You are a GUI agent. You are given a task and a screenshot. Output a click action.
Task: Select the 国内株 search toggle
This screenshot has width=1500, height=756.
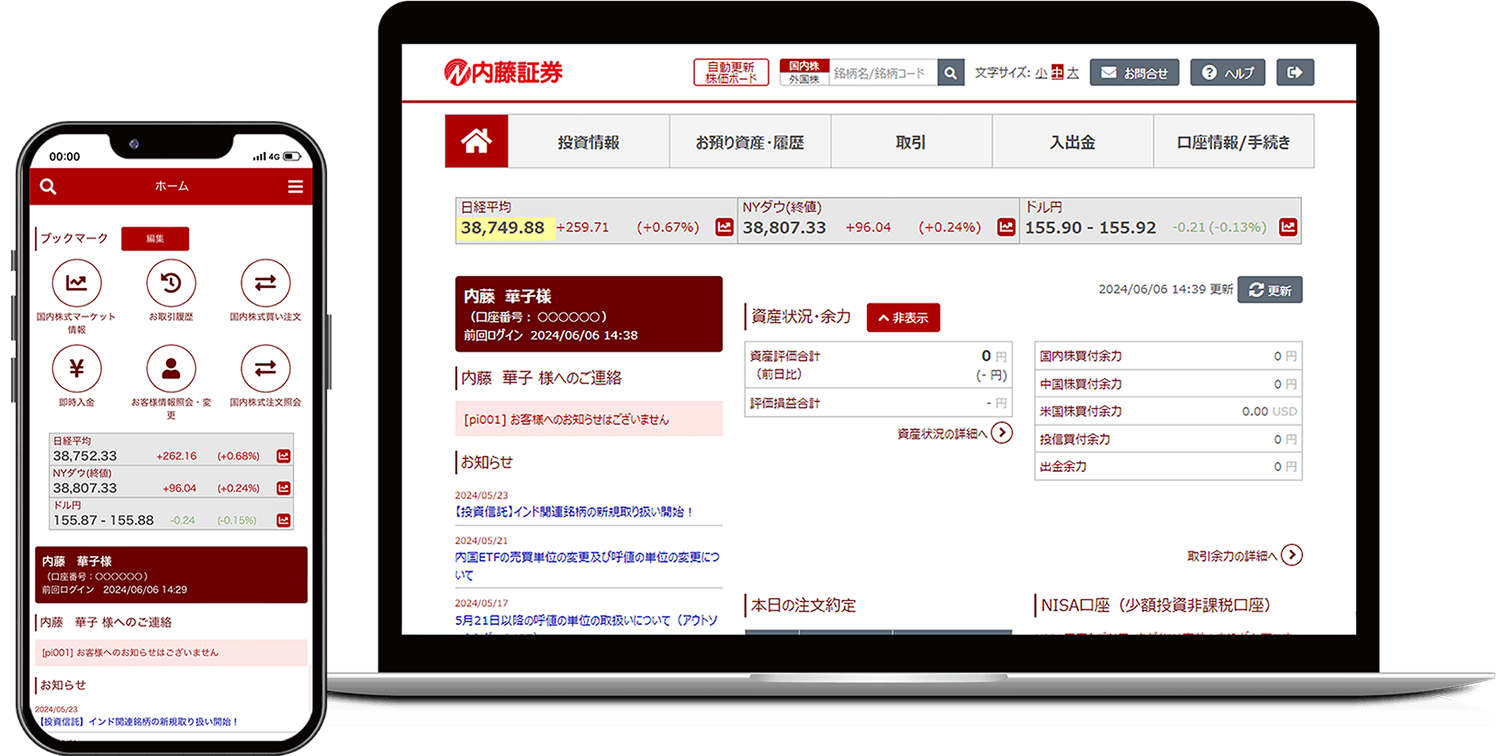(804, 66)
